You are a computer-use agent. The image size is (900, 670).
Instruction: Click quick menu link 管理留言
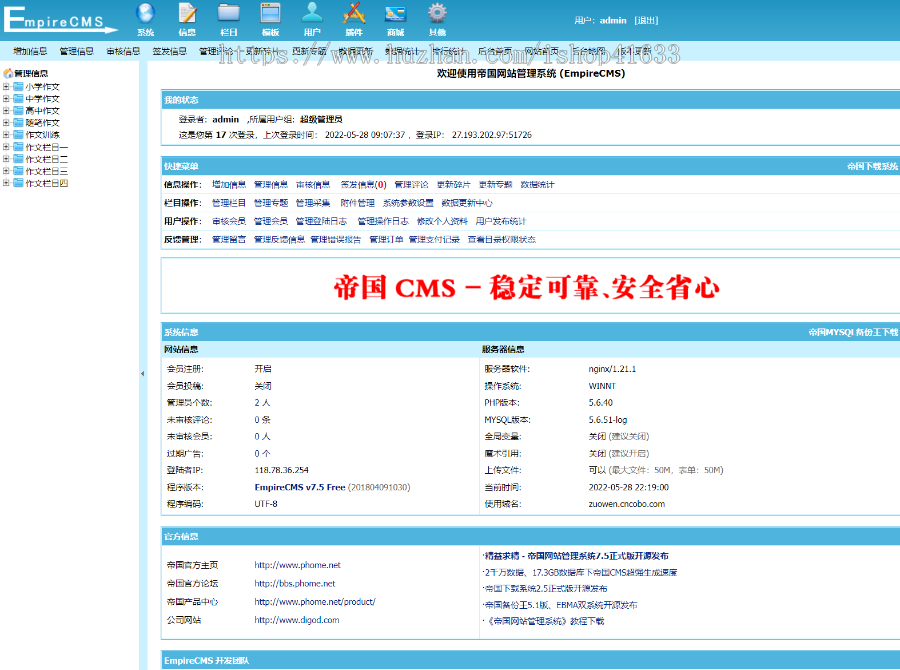coord(229,240)
